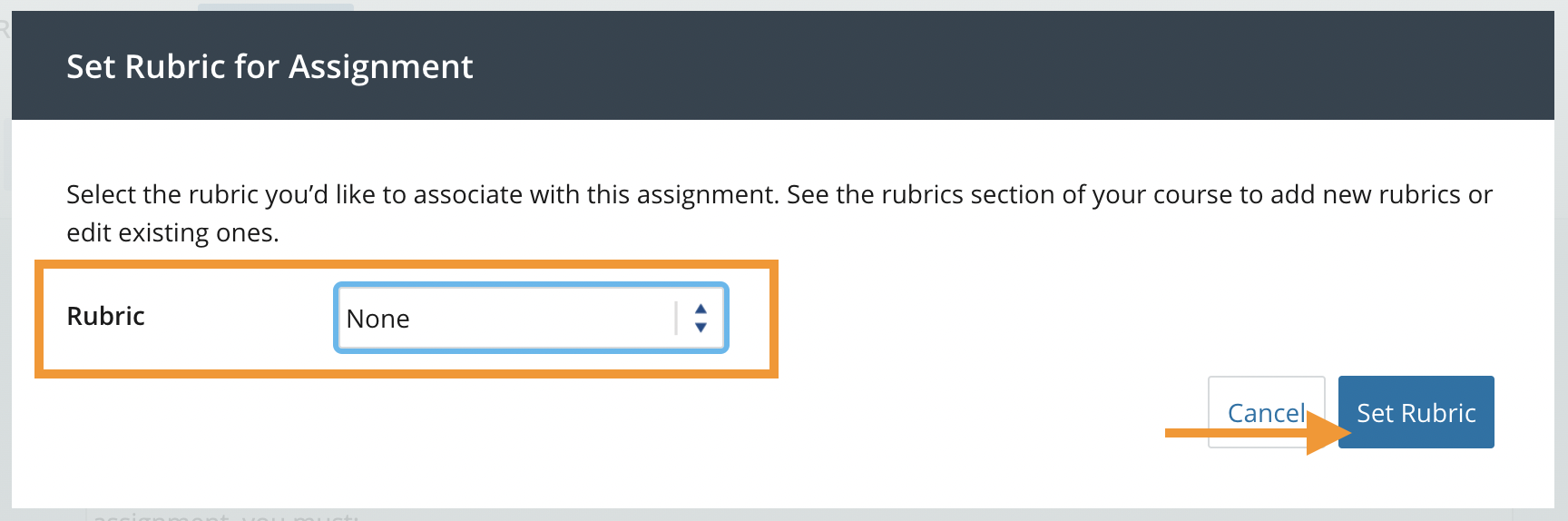
Task: Click the bold 'Rubric' field label
Action: point(106,316)
